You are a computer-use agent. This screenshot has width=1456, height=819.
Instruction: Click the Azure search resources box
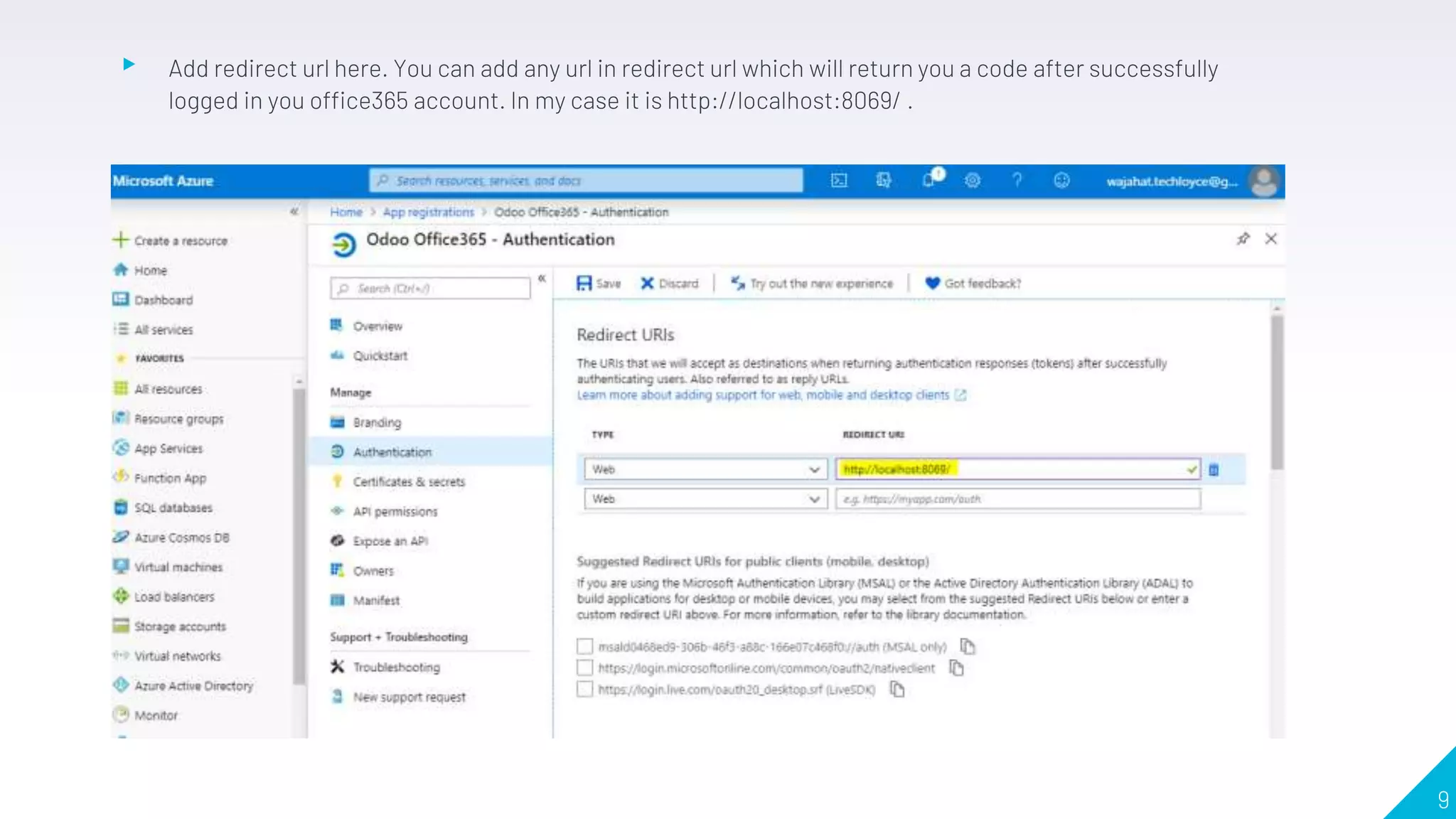click(x=586, y=181)
